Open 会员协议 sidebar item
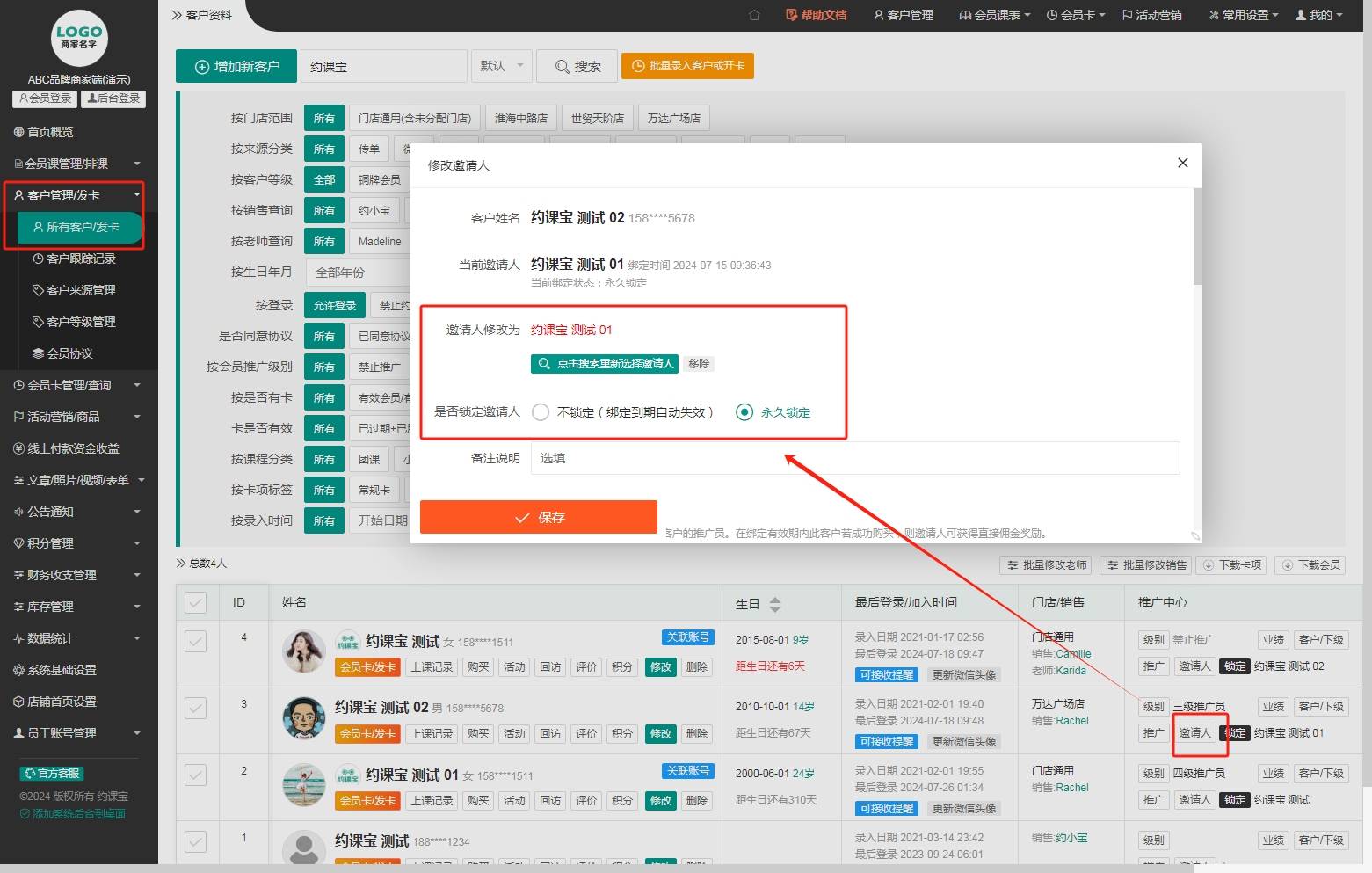Viewport: 1372px width, 873px height. tap(62, 353)
